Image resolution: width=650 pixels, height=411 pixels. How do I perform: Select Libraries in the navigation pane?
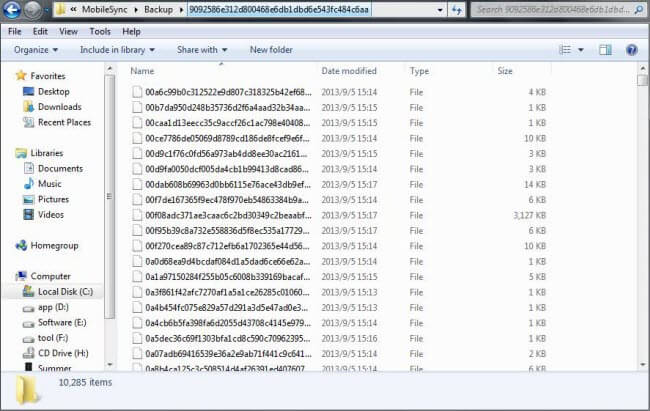pos(39,153)
